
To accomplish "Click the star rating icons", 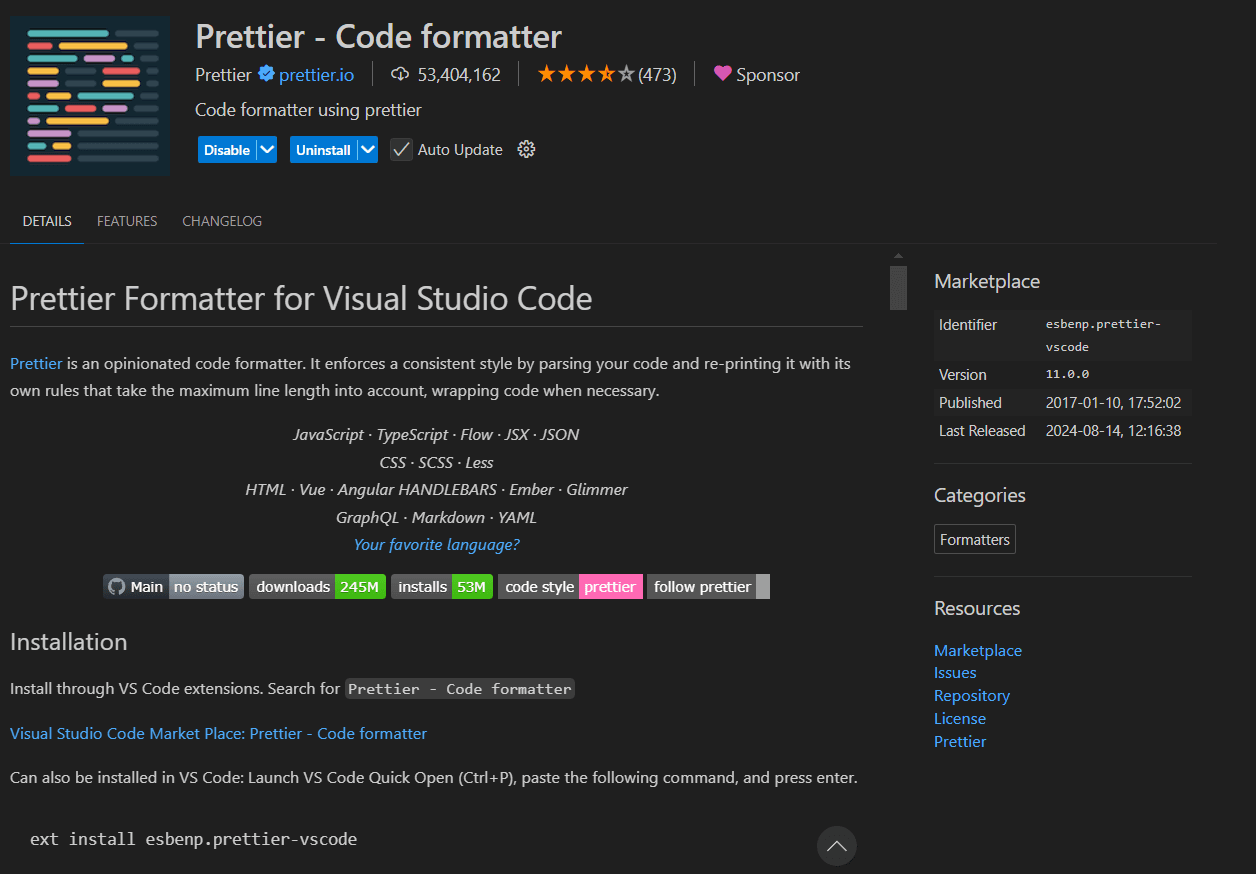I will click(586, 74).
